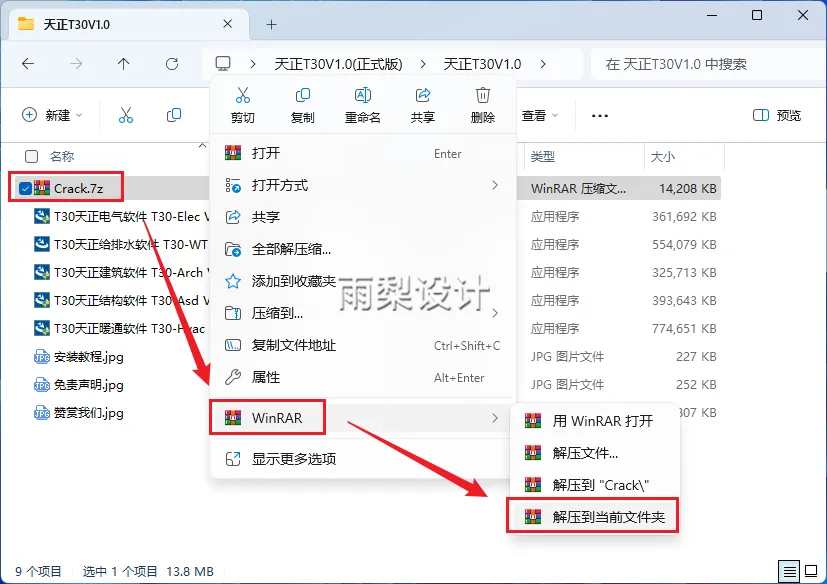Select T30天正建筑软件 T30-Arch installer
The height and width of the screenshot is (584, 827).
(x=122, y=273)
